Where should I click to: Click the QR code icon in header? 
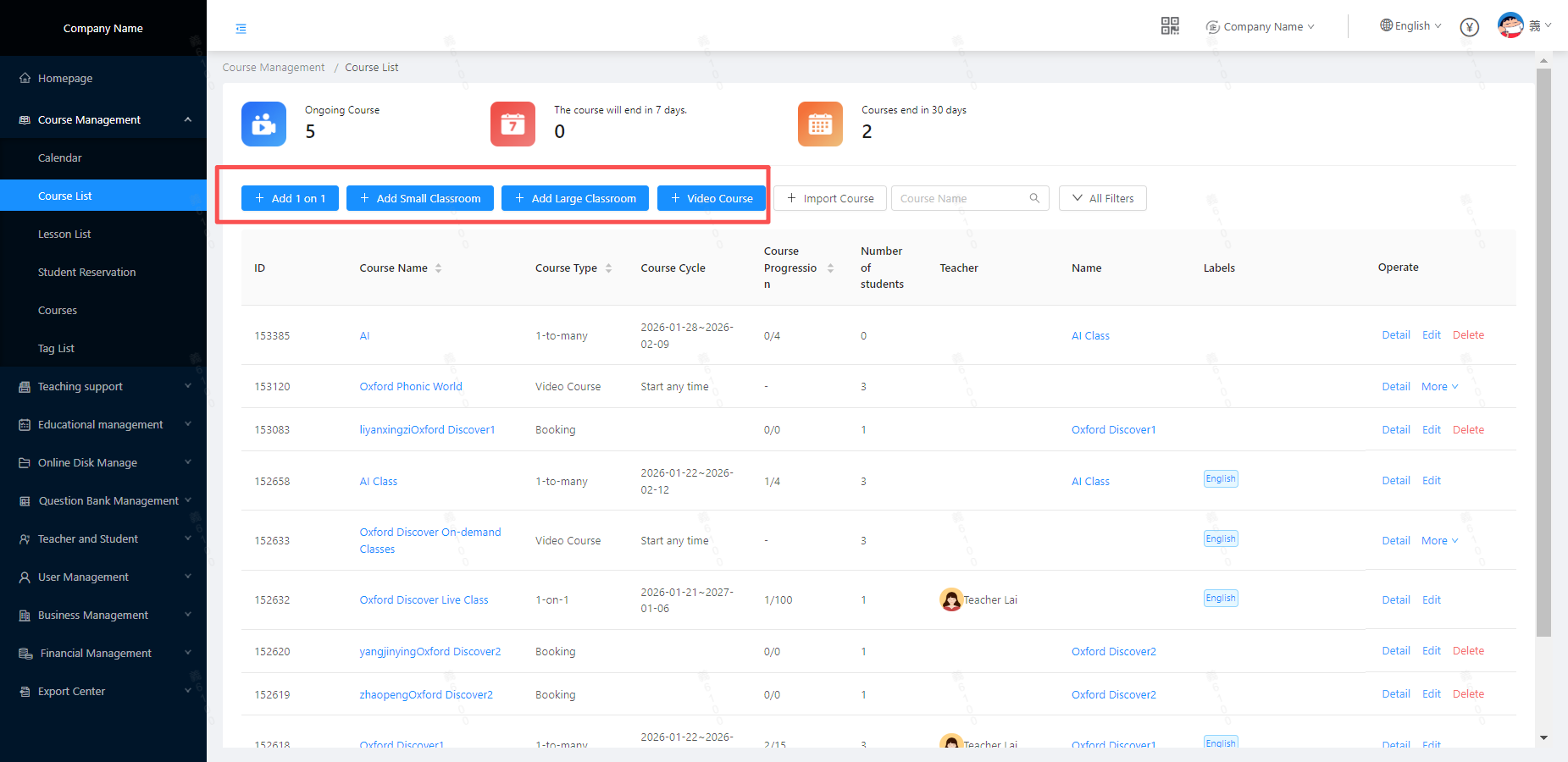pyautogui.click(x=1170, y=26)
